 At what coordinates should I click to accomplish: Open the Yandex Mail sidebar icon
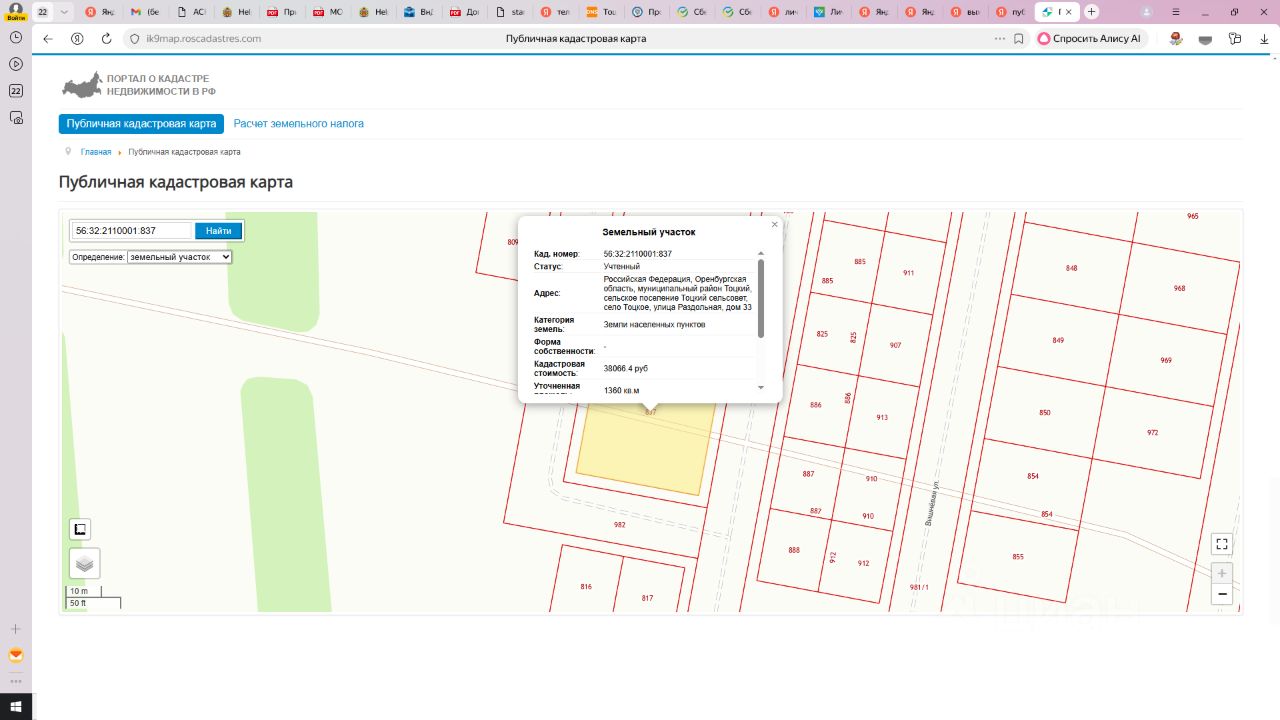[16, 656]
